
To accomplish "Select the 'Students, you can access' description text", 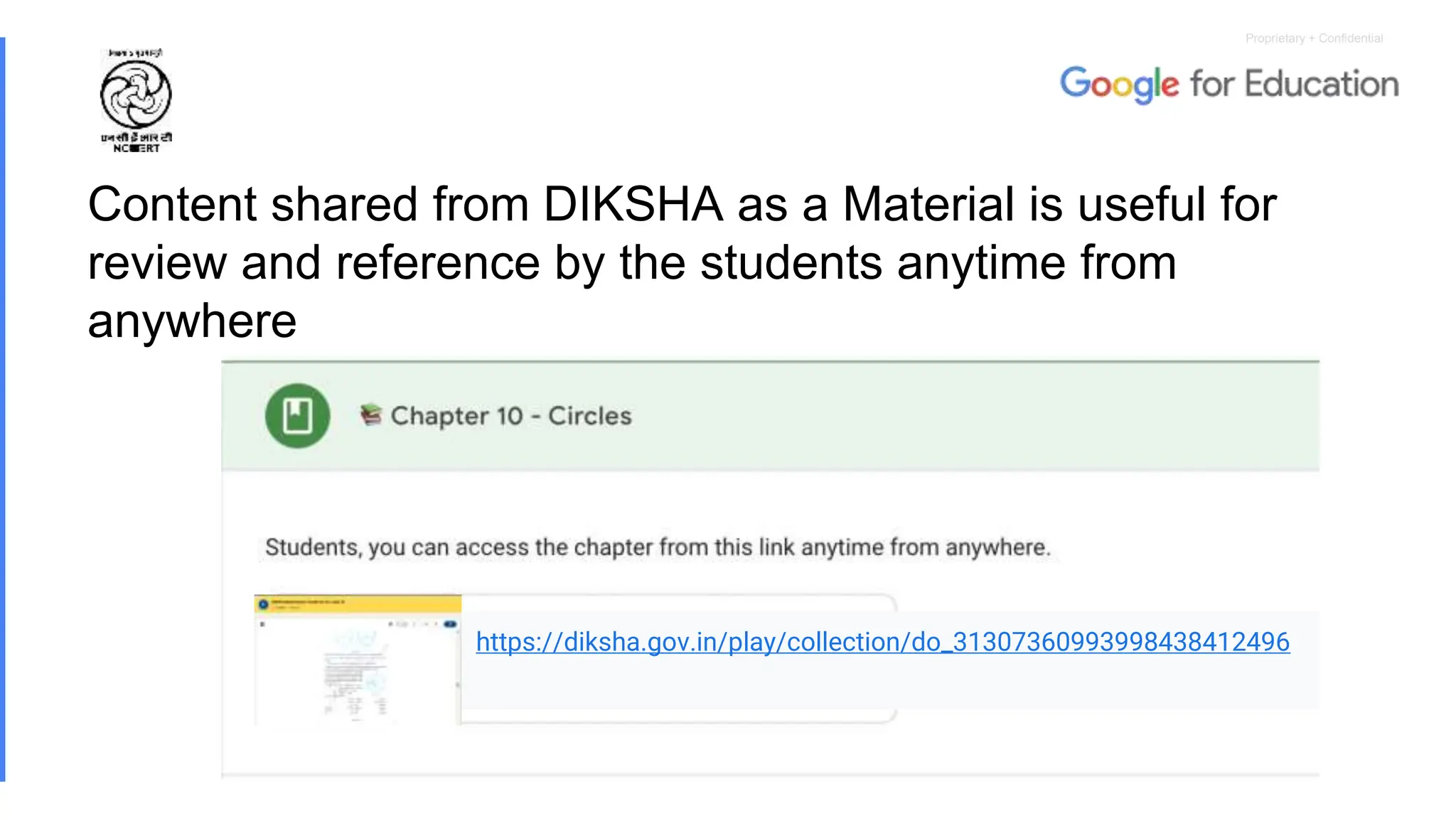I will coord(657,547).
